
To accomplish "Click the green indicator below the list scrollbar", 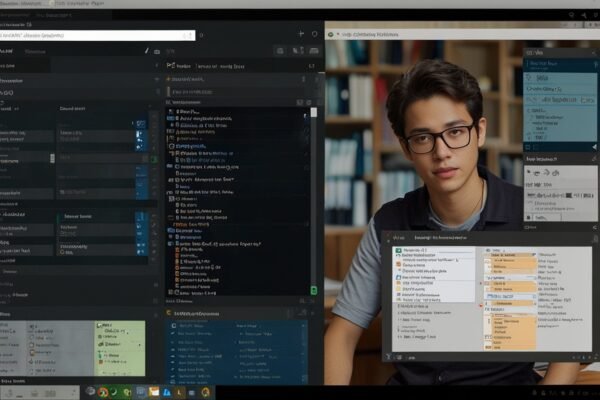I will (313, 290).
